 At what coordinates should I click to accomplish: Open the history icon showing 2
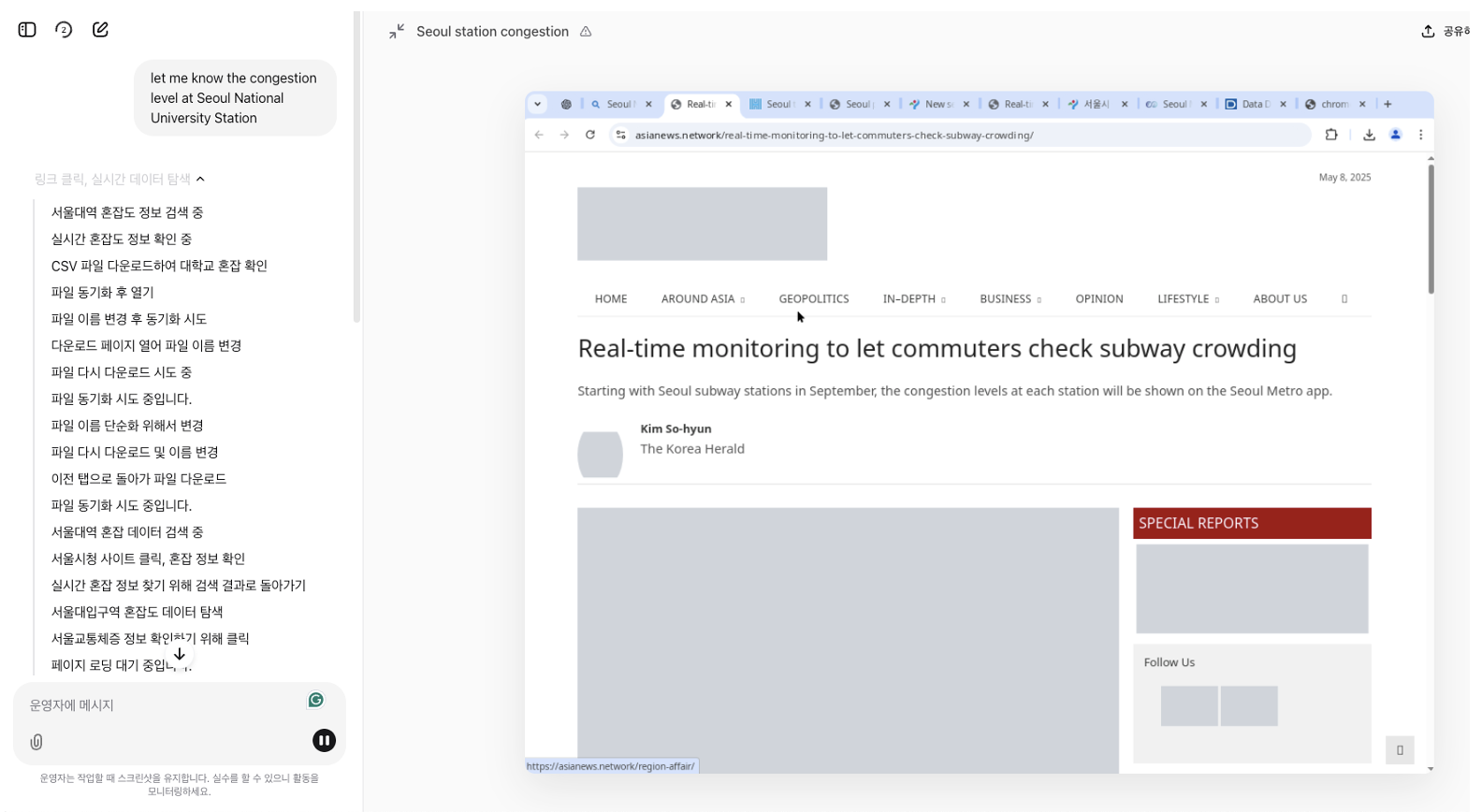[64, 30]
